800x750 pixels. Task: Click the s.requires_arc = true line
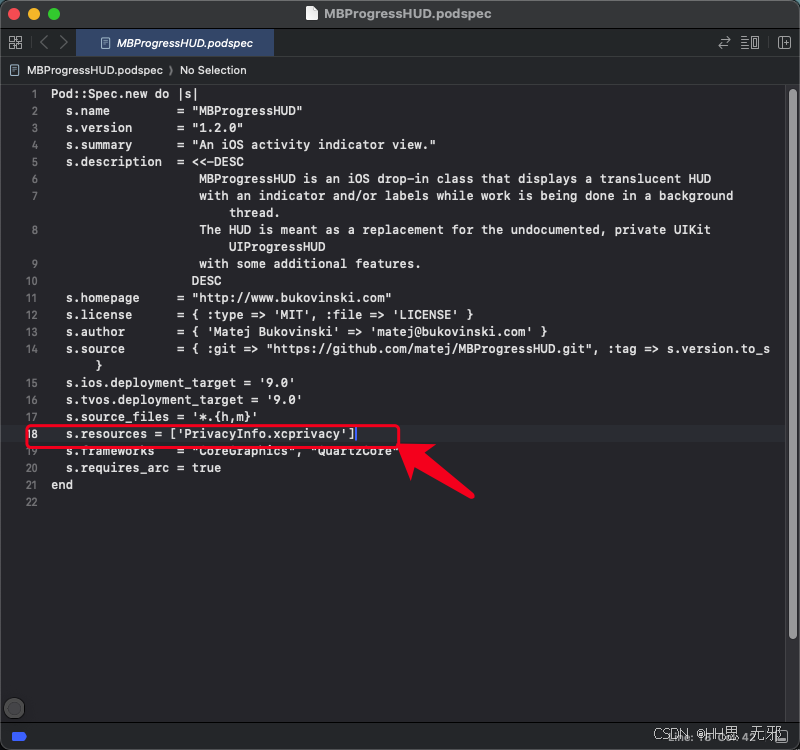pos(143,468)
